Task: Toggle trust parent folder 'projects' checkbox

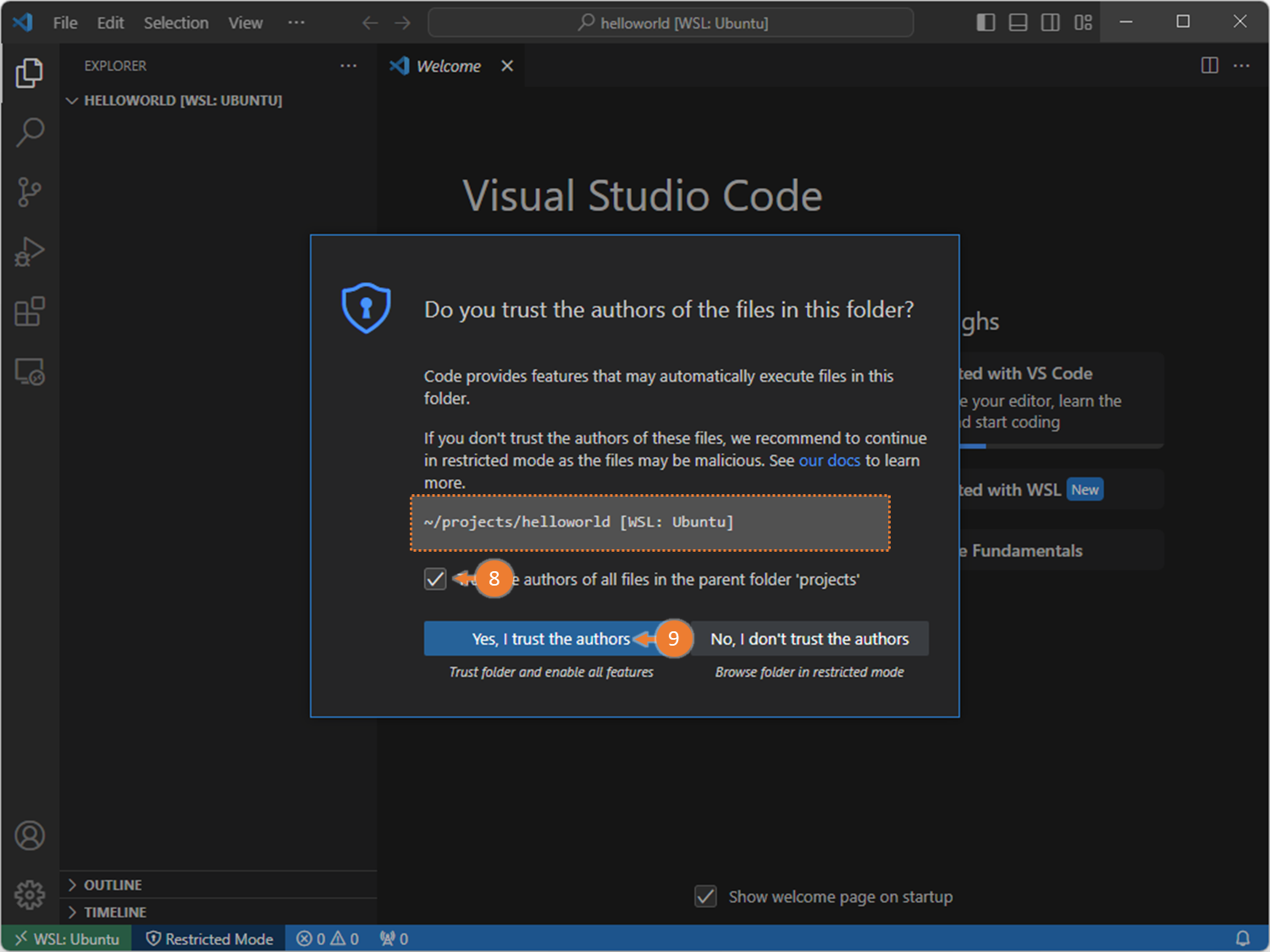Action: click(435, 579)
